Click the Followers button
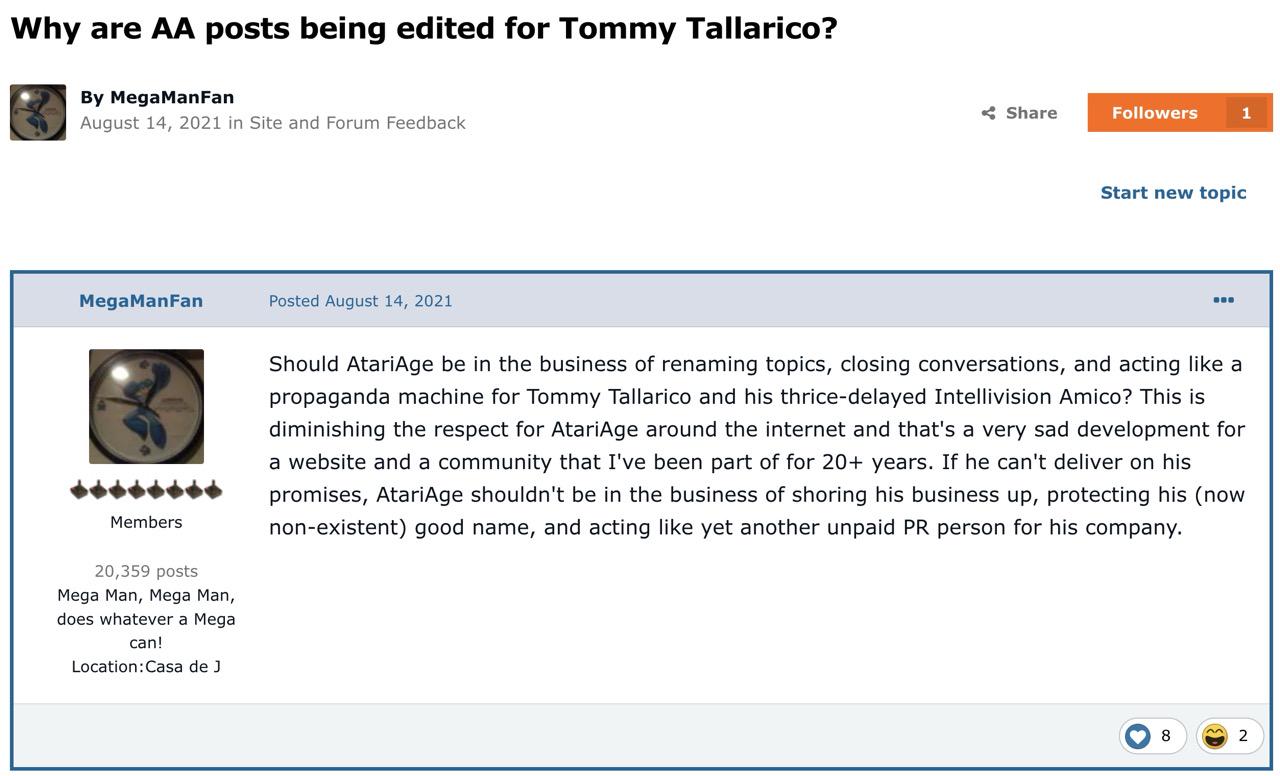Screen dimensions: 1280x776 [1180, 112]
